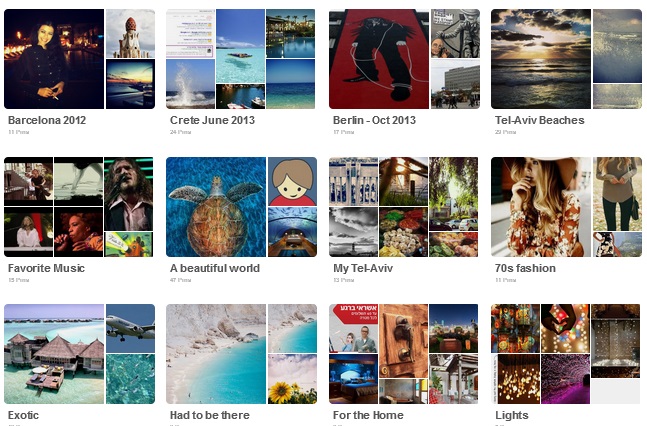Open the My Tel-Aviv board title
This screenshot has width=647, height=426.
pos(363,268)
